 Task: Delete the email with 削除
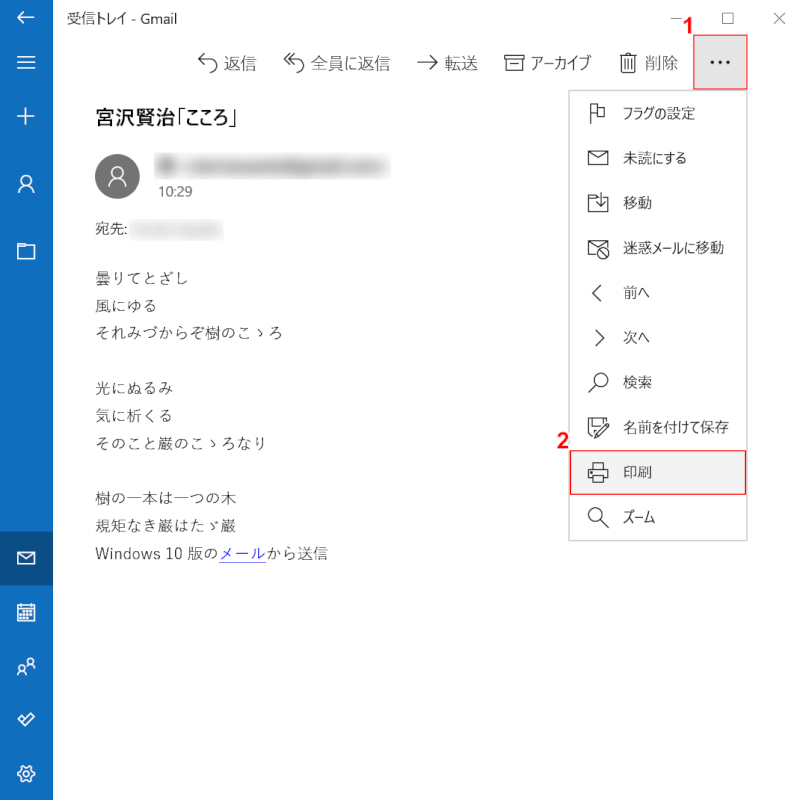(648, 62)
